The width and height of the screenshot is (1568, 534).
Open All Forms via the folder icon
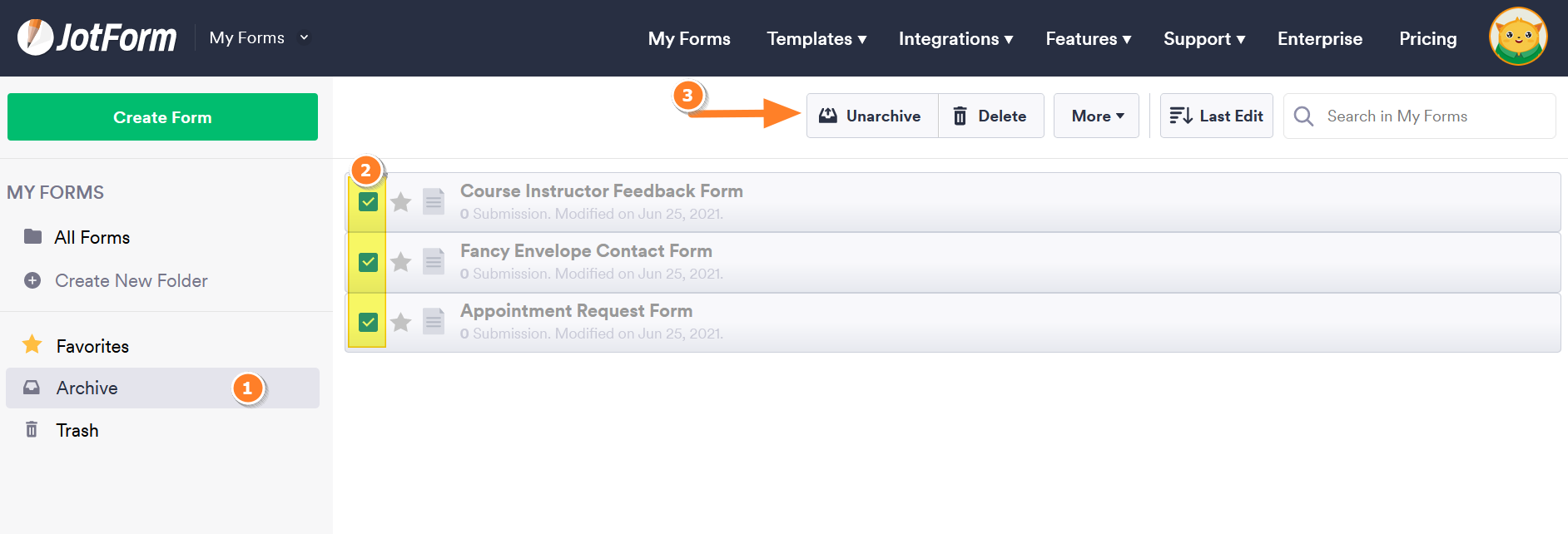pos(32,237)
